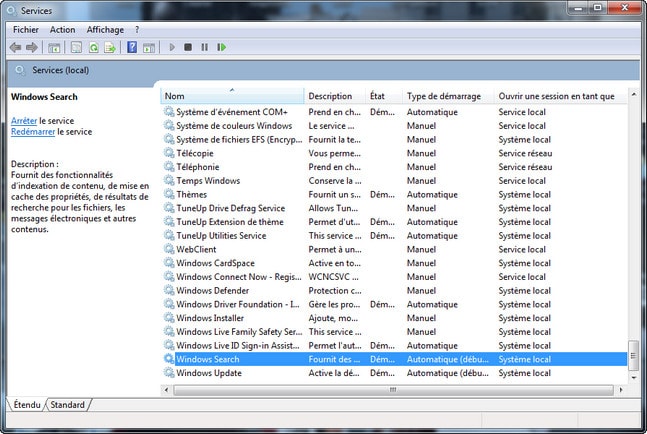
Task: Open the Action menu
Action: pos(62,30)
